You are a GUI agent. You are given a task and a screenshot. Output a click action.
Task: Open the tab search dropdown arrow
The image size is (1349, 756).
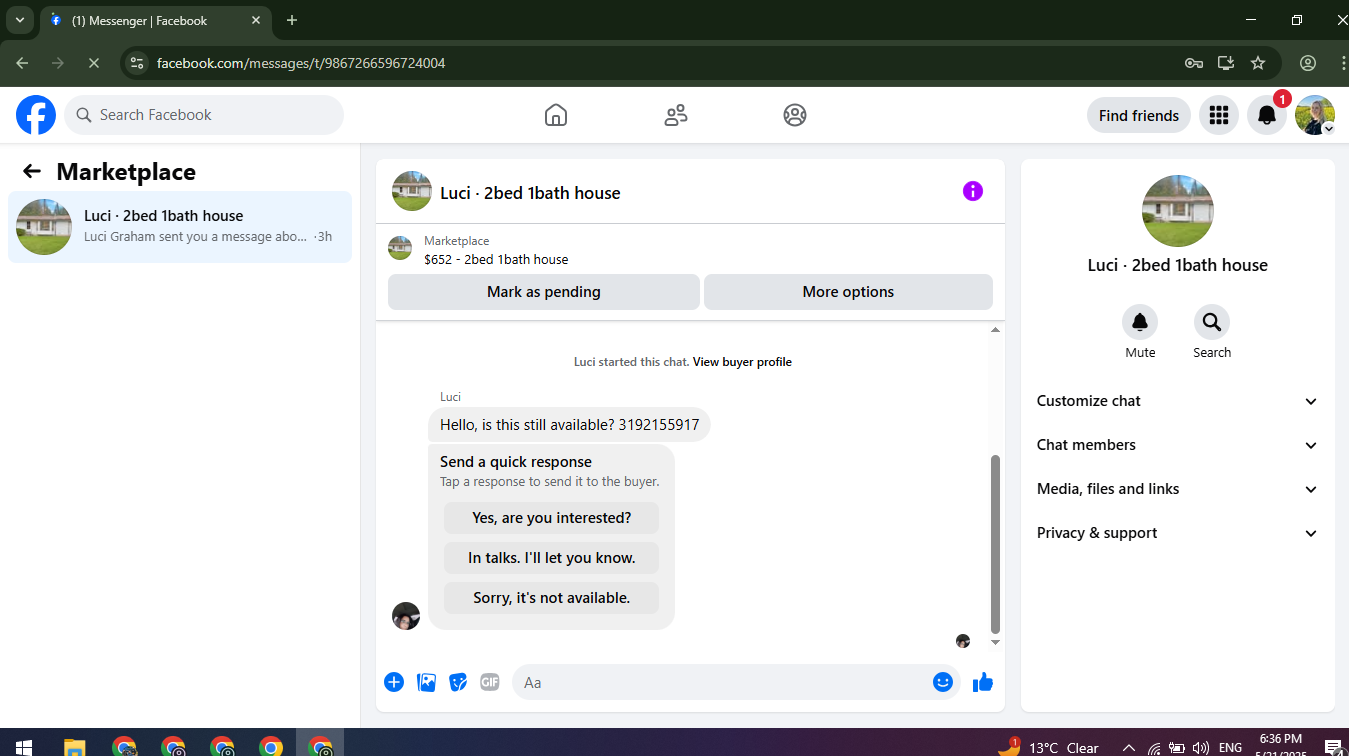(x=19, y=20)
